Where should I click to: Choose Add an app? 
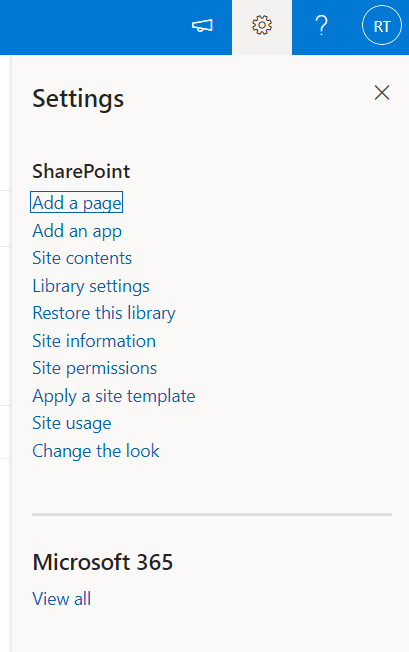77,231
